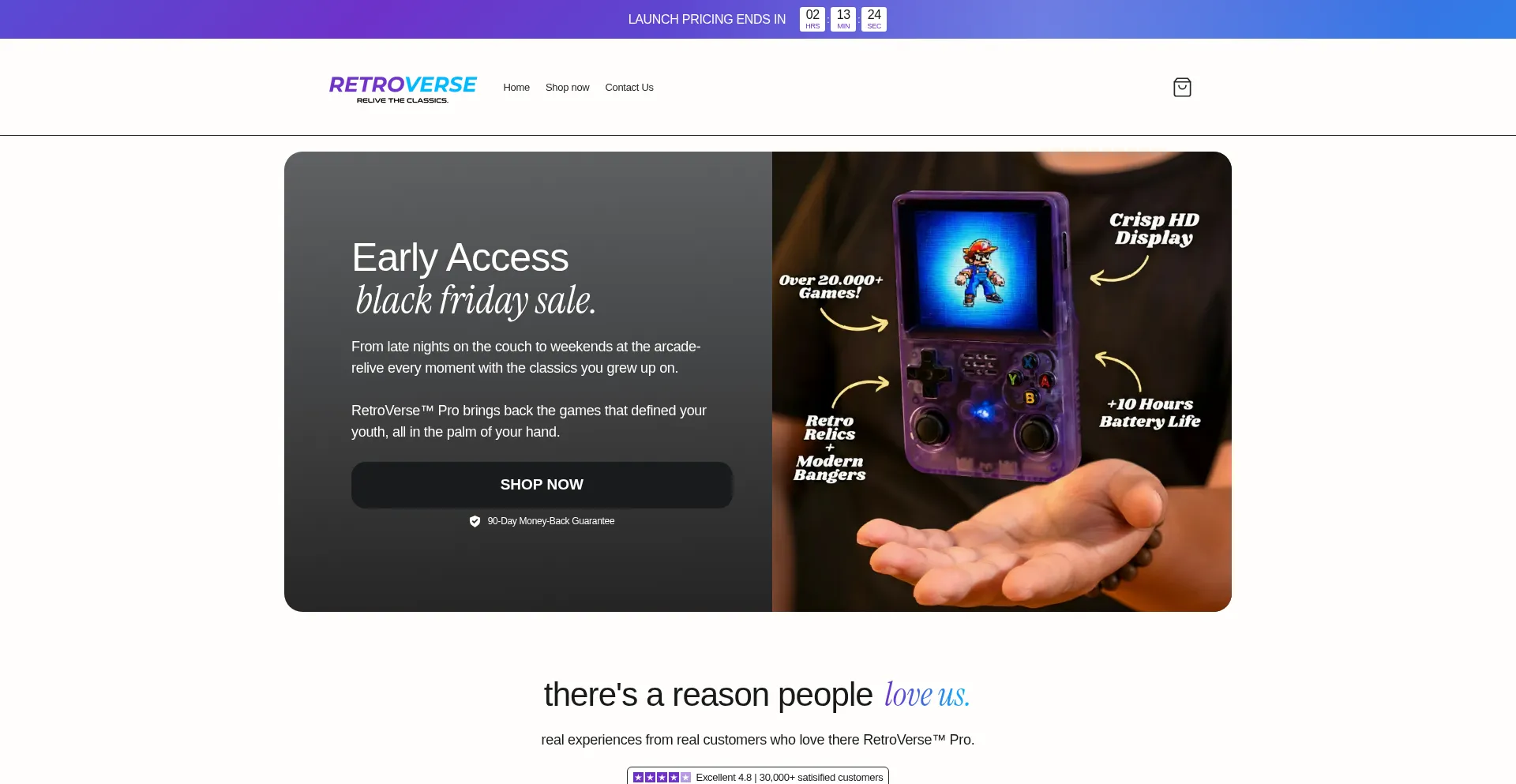Click the Over 20.000+ Games label
The height and width of the screenshot is (784, 1516).
831,286
